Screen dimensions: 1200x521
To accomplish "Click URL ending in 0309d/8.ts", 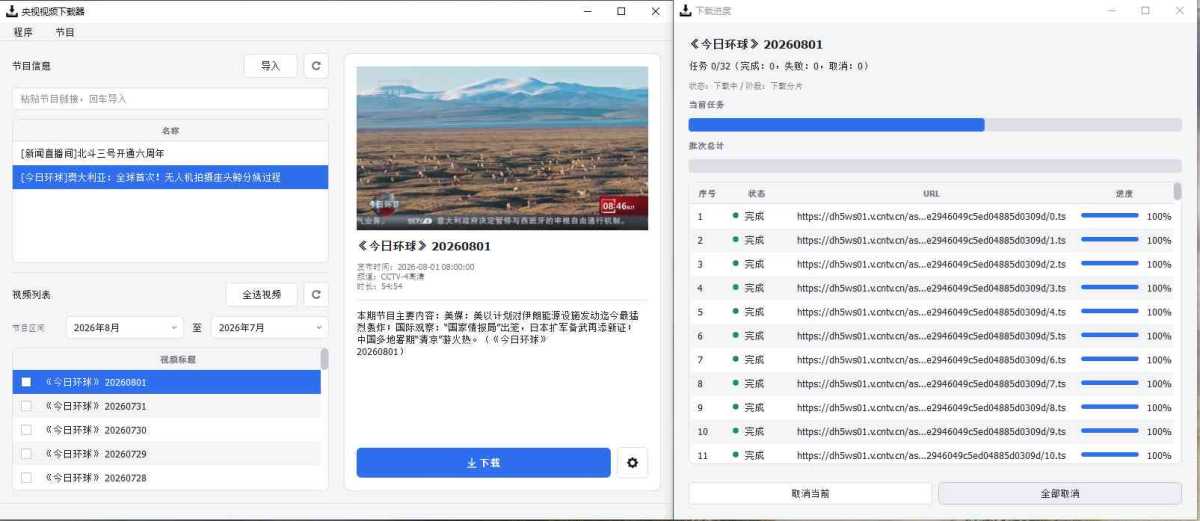I will pyautogui.click(x=931, y=408).
